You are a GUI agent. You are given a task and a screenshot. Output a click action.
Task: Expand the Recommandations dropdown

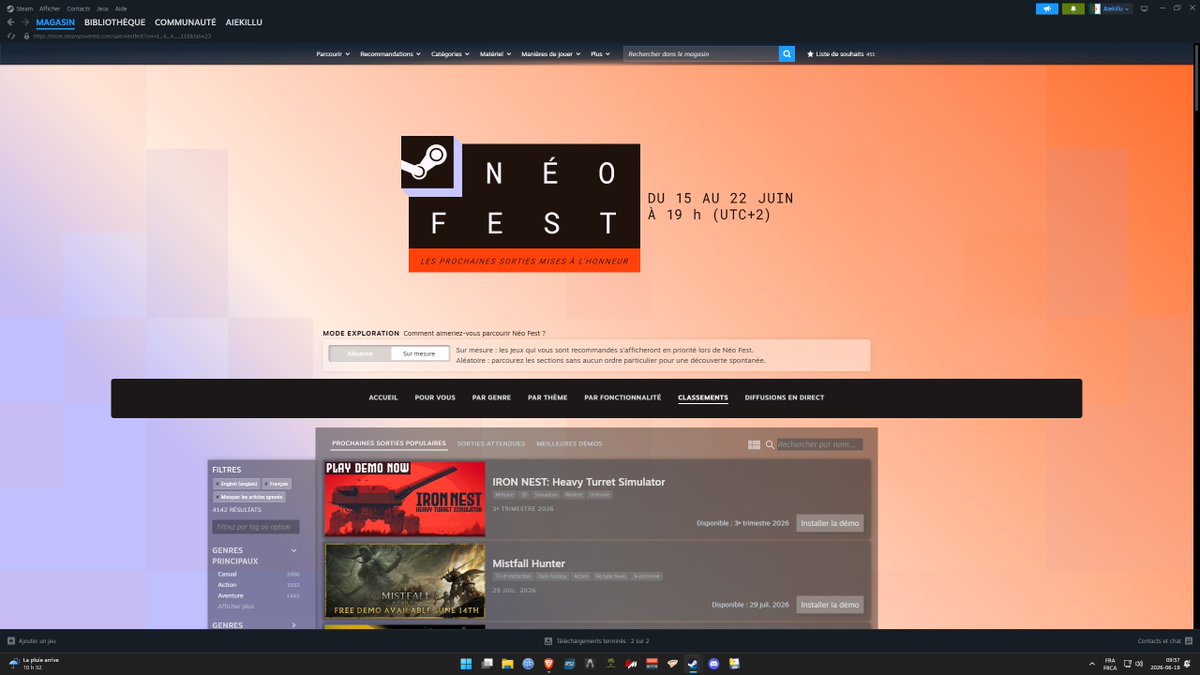click(390, 54)
